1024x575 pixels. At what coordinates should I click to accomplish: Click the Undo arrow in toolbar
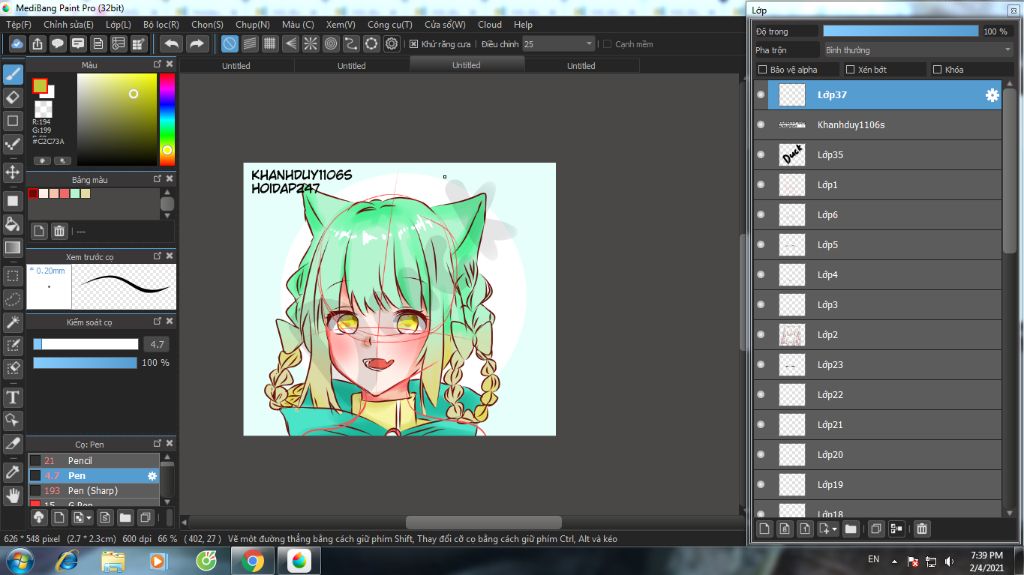click(x=171, y=44)
